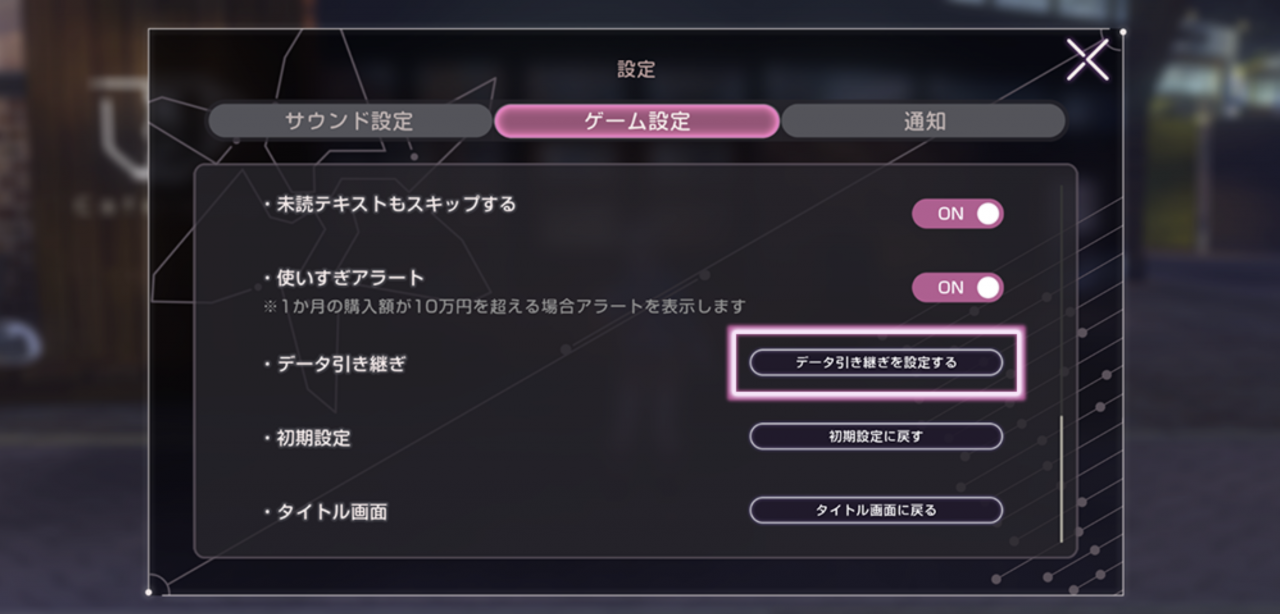Close the 設定 dialog with the X icon
Viewport: 1280px width, 614px height.
click(x=1087, y=60)
